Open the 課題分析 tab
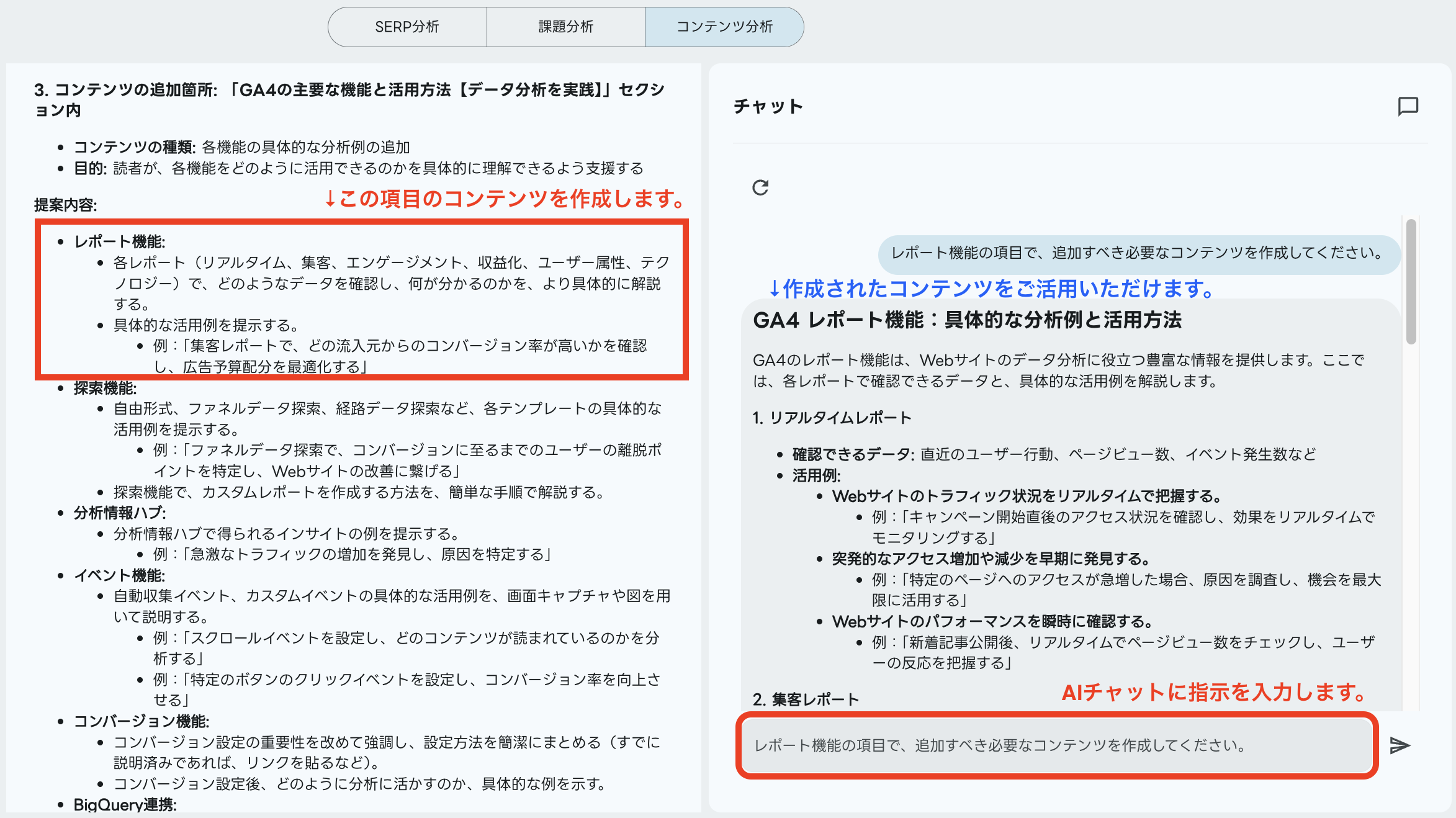 566,27
